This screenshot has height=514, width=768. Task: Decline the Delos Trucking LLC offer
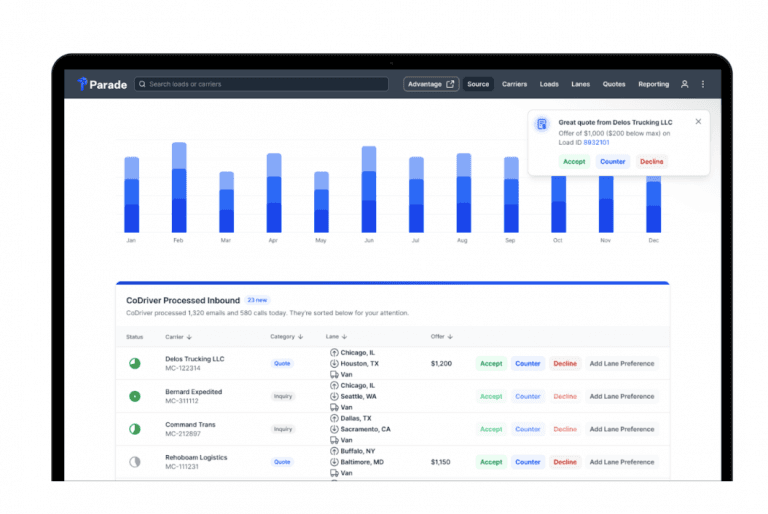point(565,364)
